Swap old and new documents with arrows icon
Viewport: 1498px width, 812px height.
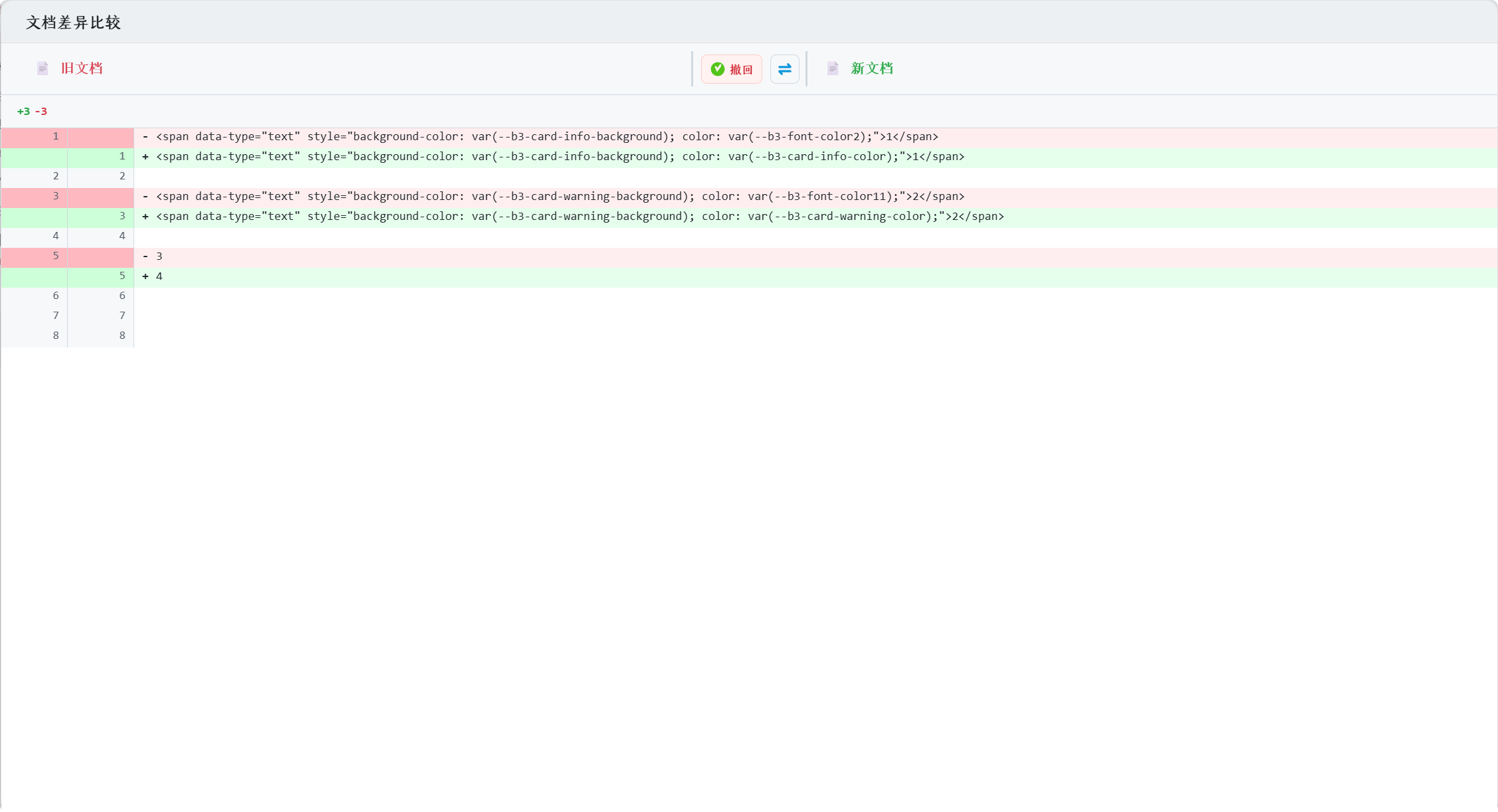pyautogui.click(x=784, y=69)
